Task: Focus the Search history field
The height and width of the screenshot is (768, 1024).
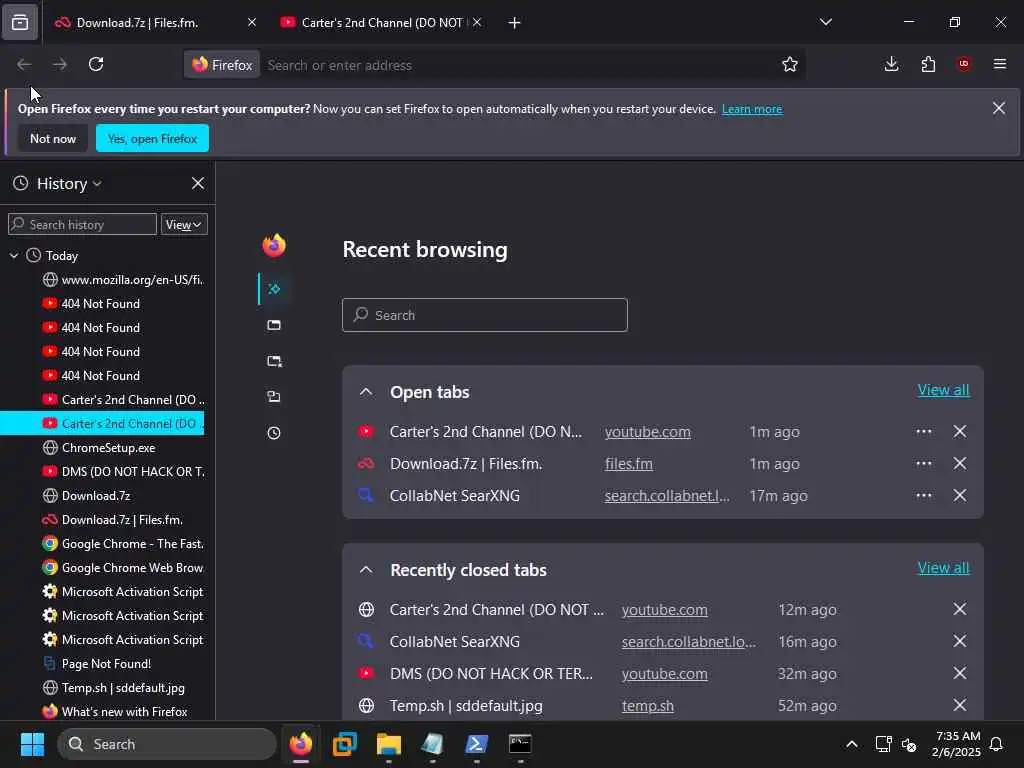Action: 82,225
